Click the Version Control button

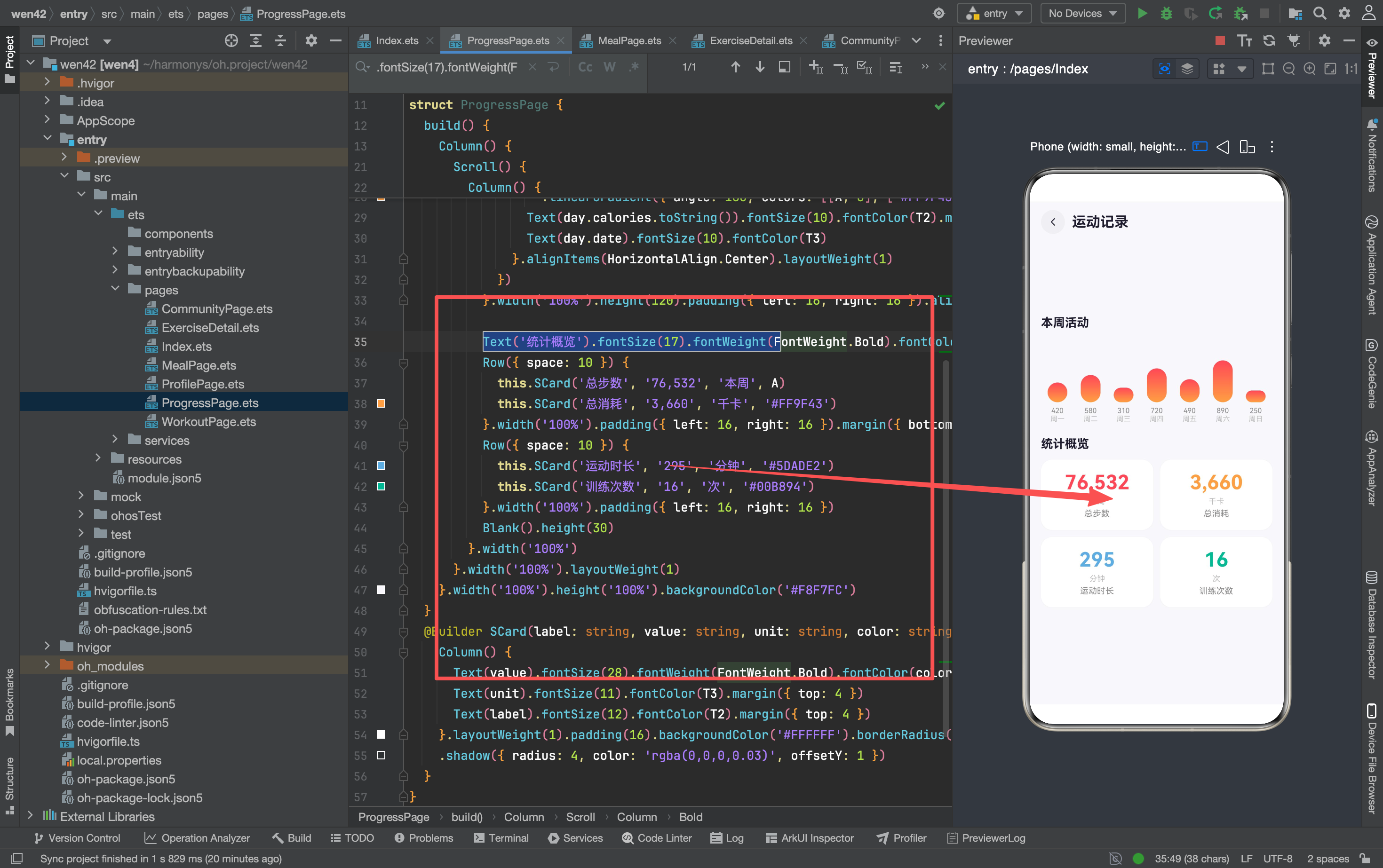click(77, 838)
